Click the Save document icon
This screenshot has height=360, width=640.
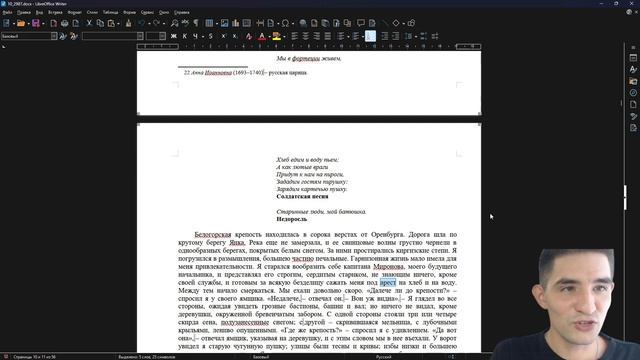coord(36,23)
